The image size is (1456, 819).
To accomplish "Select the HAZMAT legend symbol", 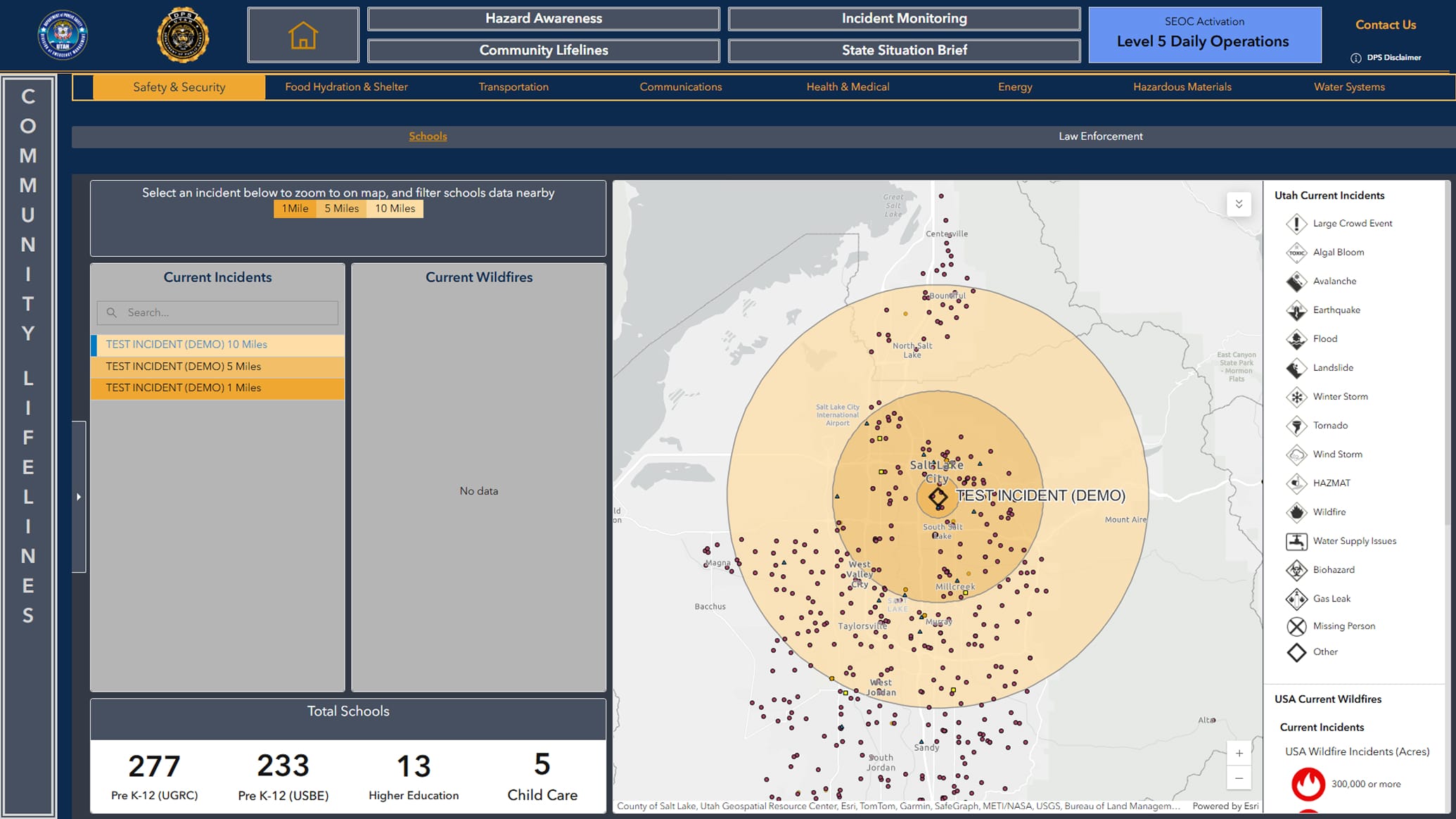I will [x=1296, y=483].
